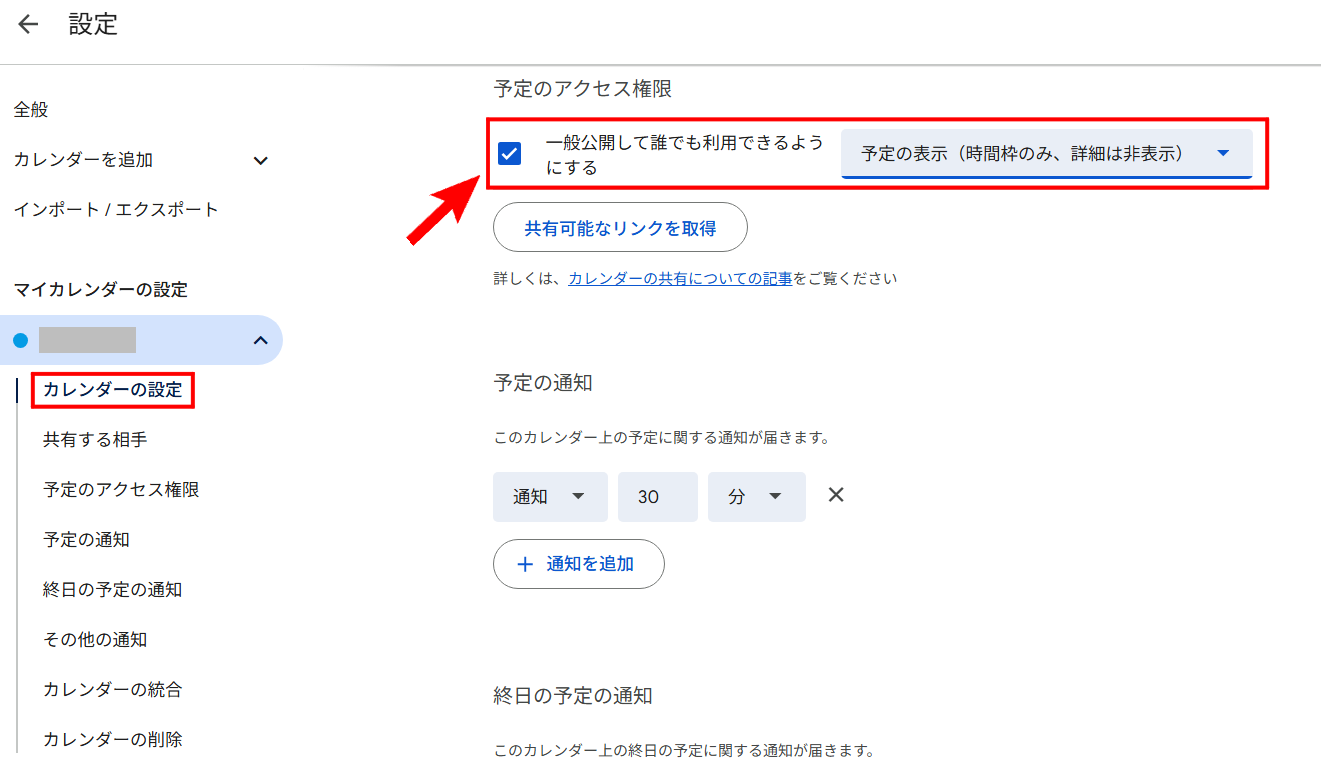Expand the カレンダーを追加 chevron
This screenshot has height=765, width=1321.
(260, 160)
